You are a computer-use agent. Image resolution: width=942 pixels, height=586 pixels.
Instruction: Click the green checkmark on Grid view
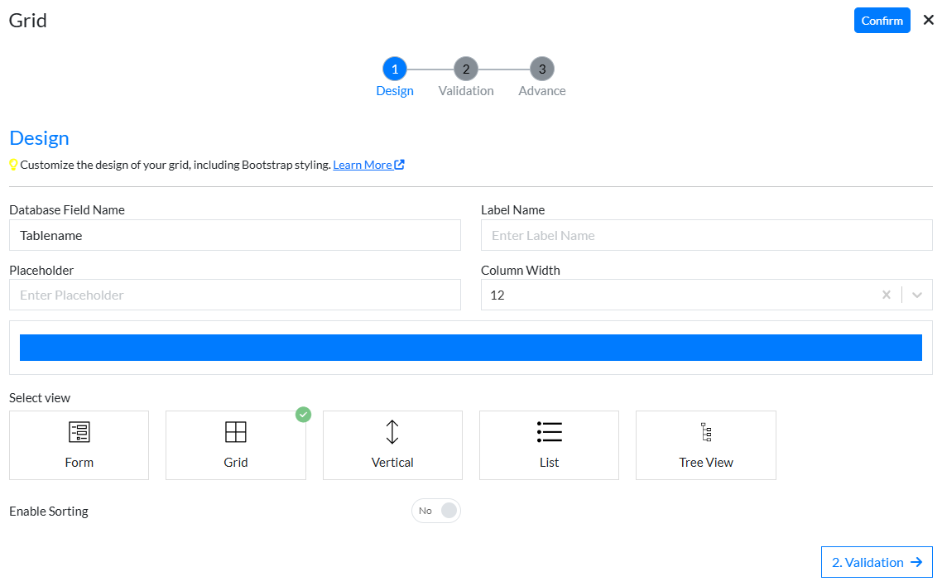(303, 414)
